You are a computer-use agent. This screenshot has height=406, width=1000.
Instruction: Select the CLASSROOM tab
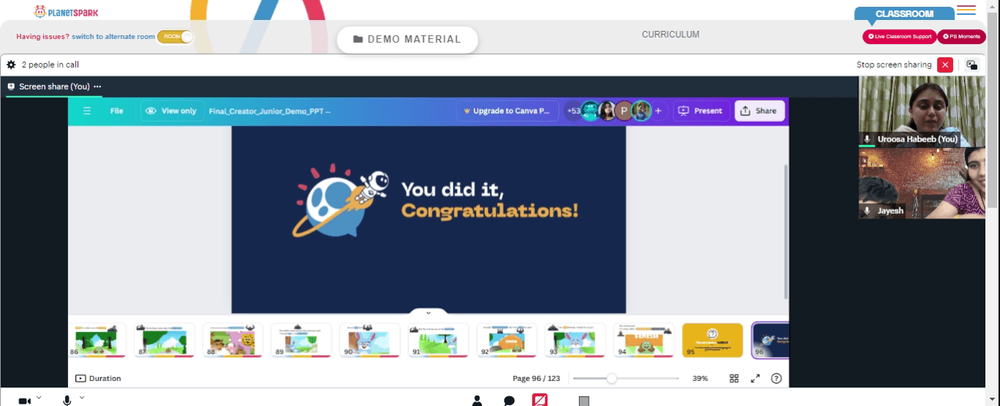(x=904, y=13)
